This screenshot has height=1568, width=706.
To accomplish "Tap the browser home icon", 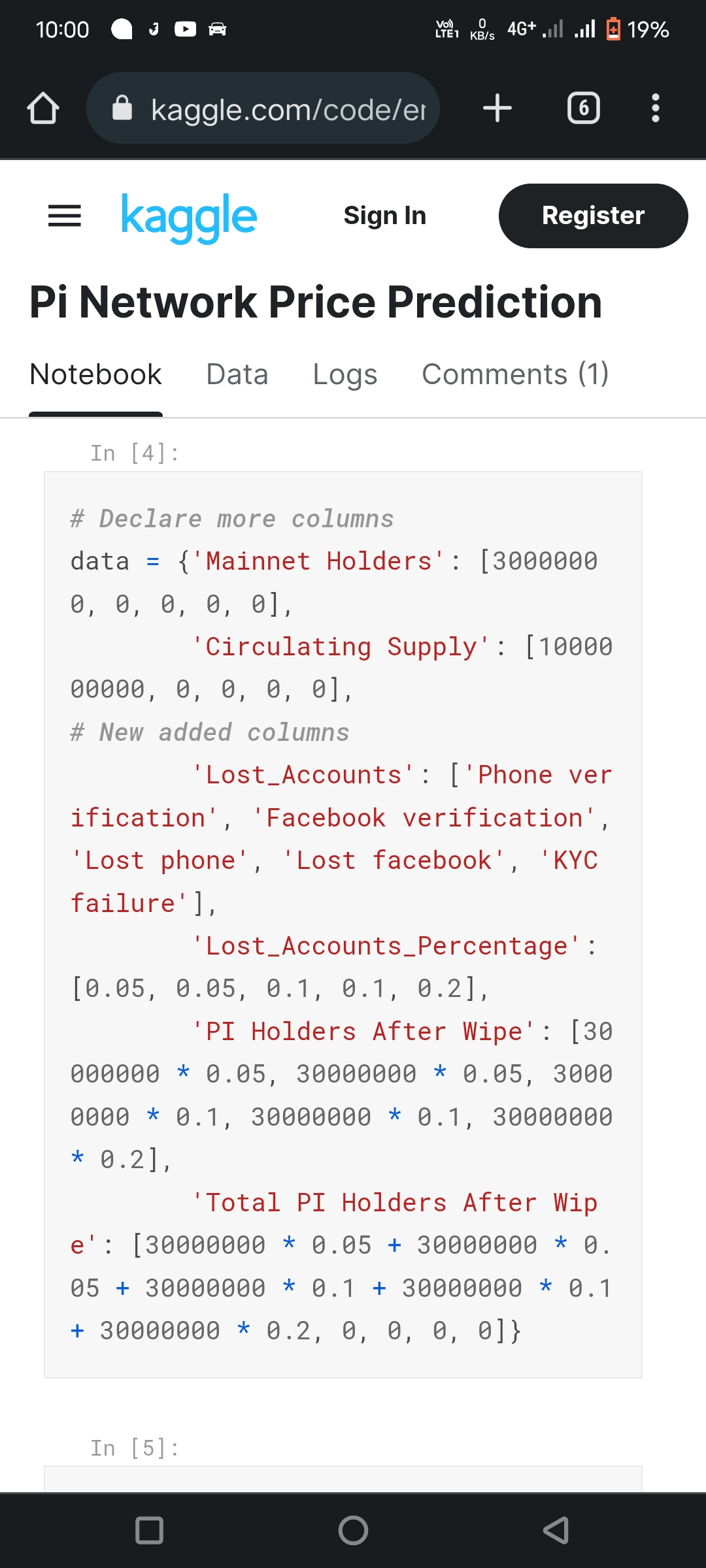I will tap(43, 108).
